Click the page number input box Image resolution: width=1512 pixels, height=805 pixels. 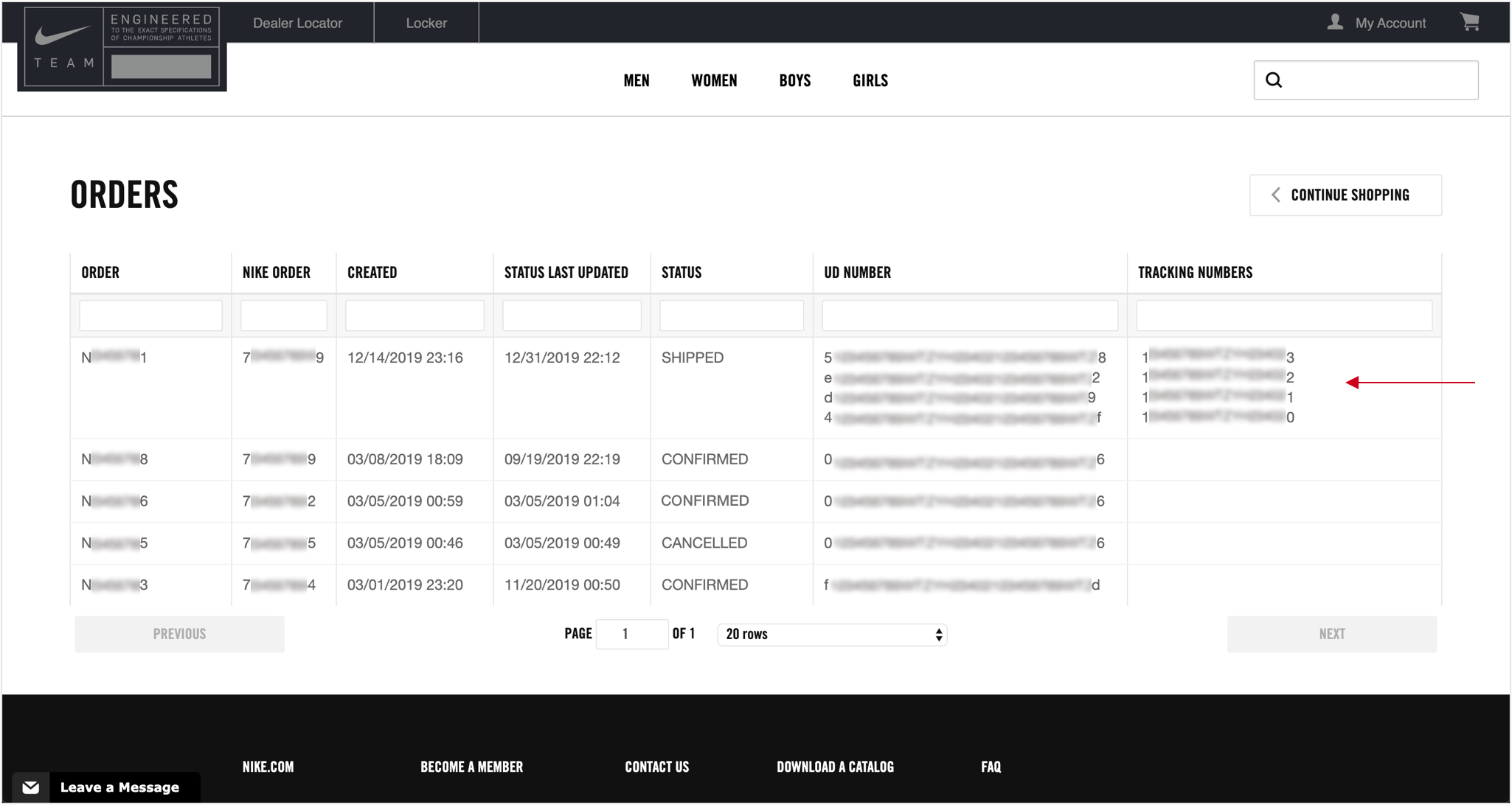point(632,634)
